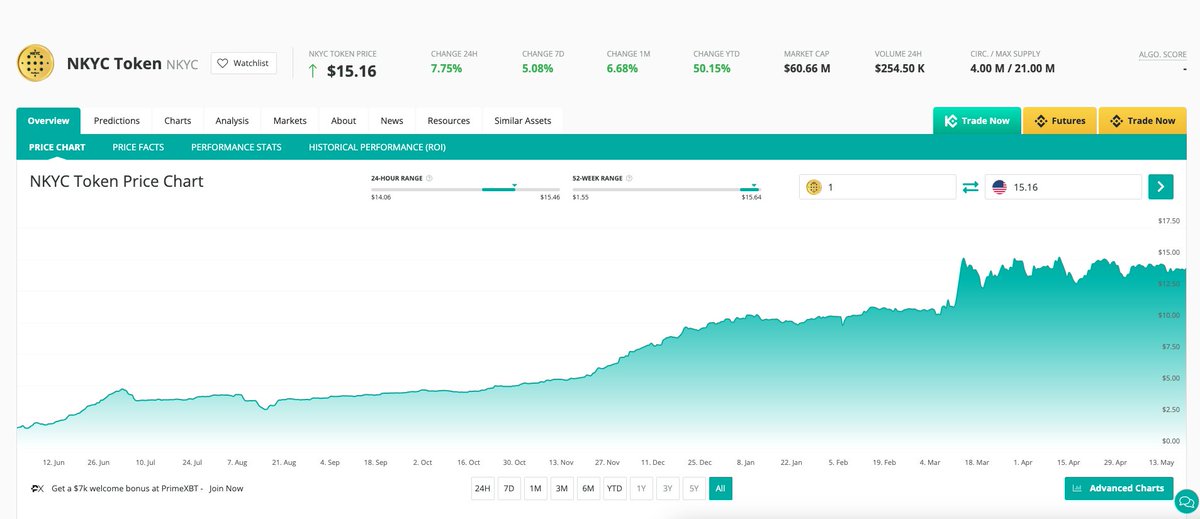Set chart range to 24H
1200x519 pixels.
tap(483, 488)
